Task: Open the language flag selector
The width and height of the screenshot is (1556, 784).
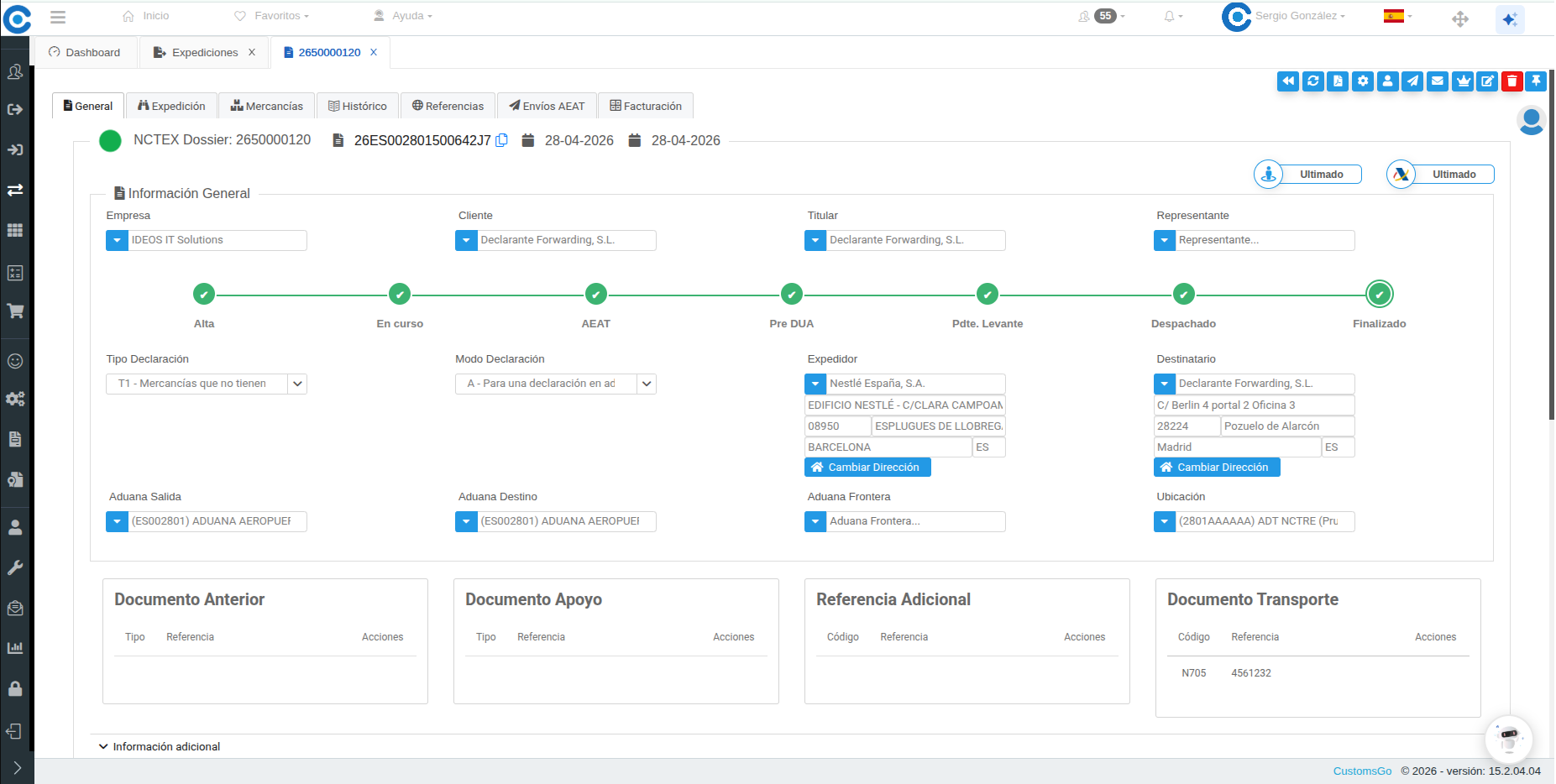Action: [1397, 16]
